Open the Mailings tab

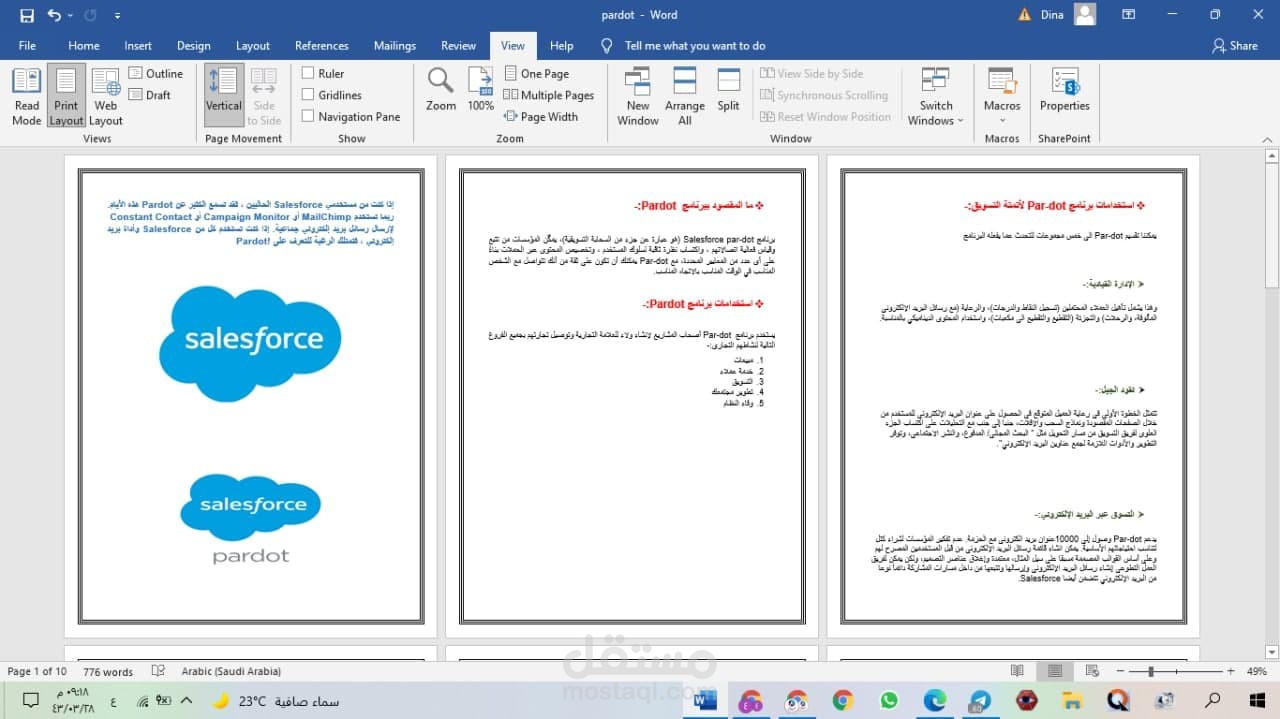395,45
